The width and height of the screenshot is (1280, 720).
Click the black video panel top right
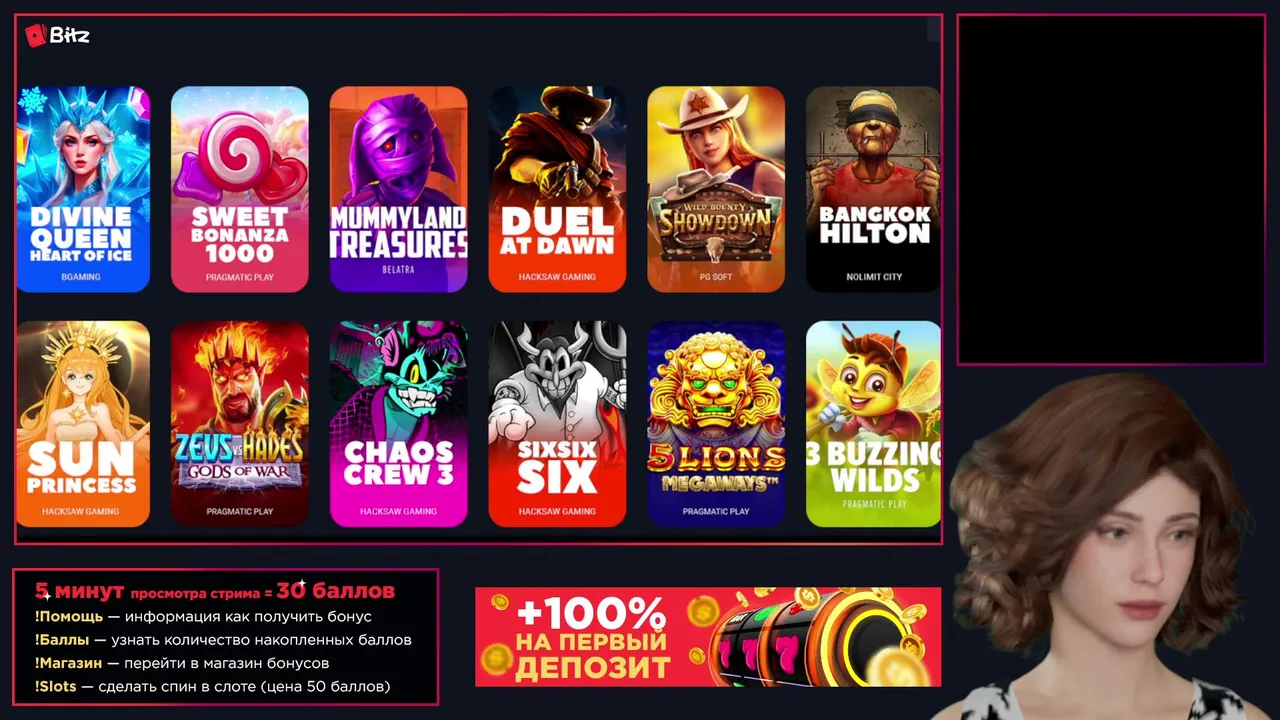click(1112, 190)
